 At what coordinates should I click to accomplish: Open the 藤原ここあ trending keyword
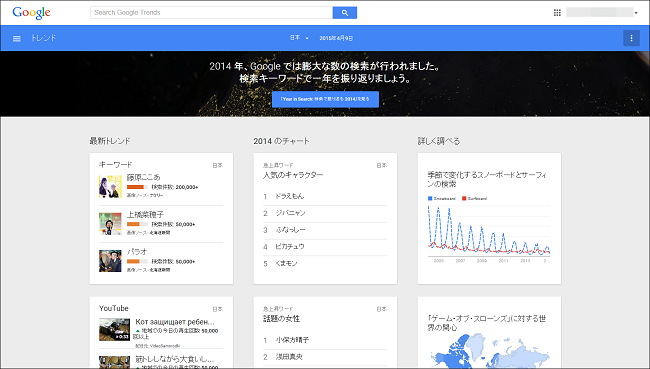143,177
